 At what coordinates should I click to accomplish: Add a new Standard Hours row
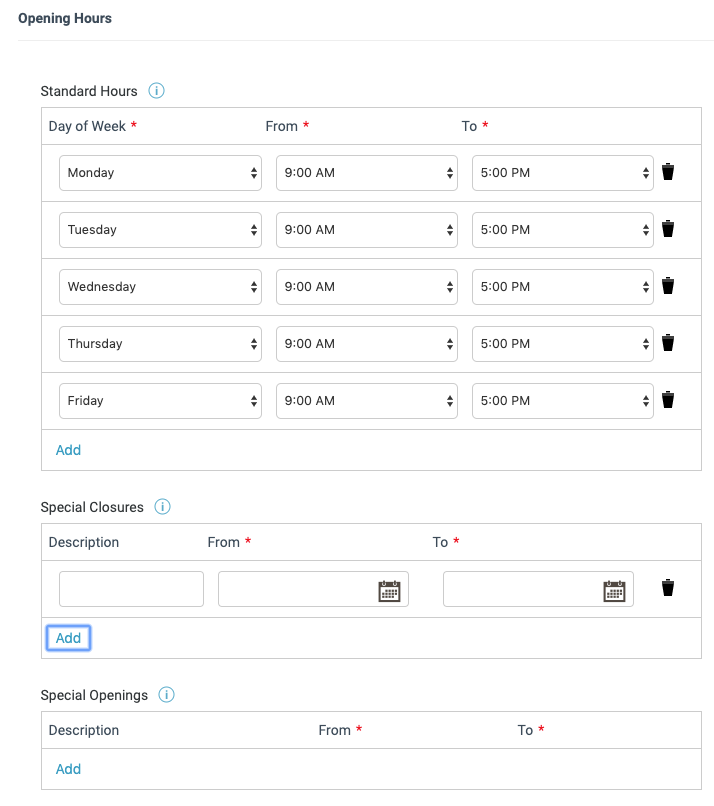coord(68,450)
